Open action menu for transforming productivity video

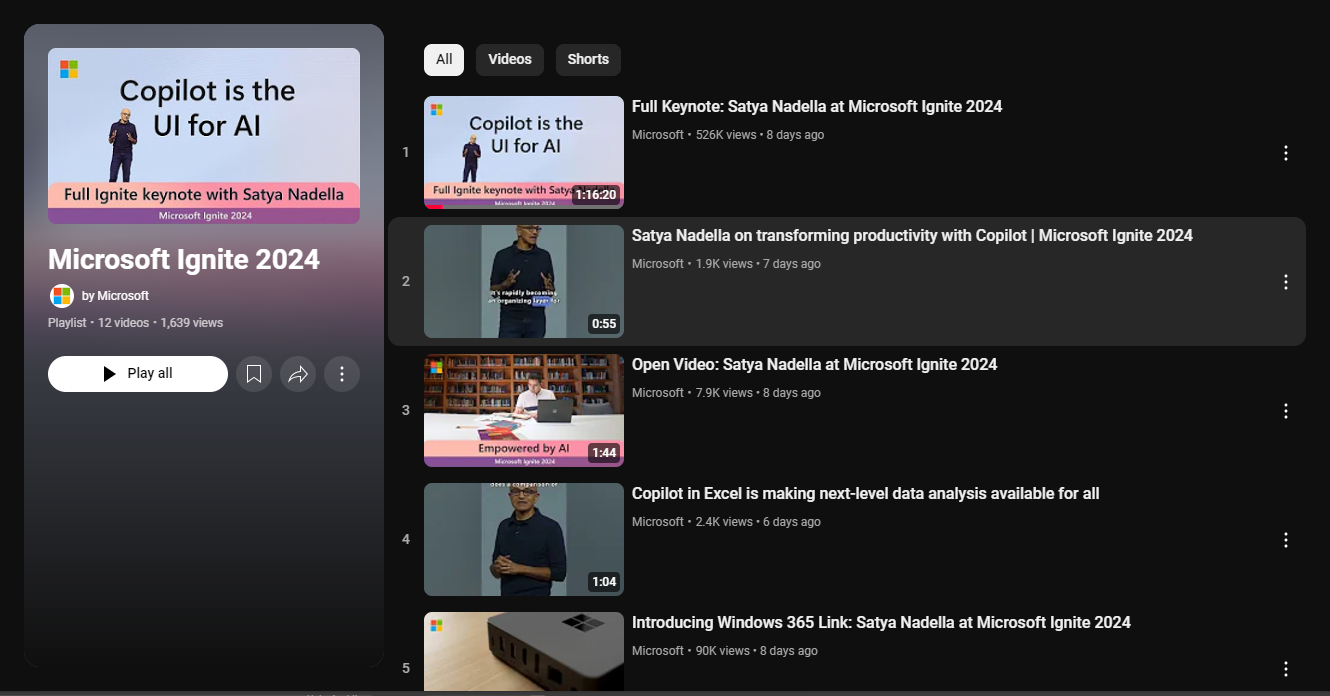pyautogui.click(x=1286, y=282)
